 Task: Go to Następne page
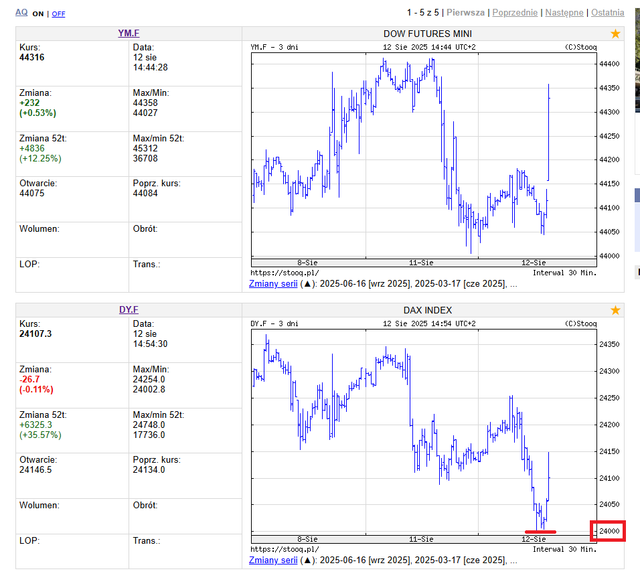[x=564, y=13]
